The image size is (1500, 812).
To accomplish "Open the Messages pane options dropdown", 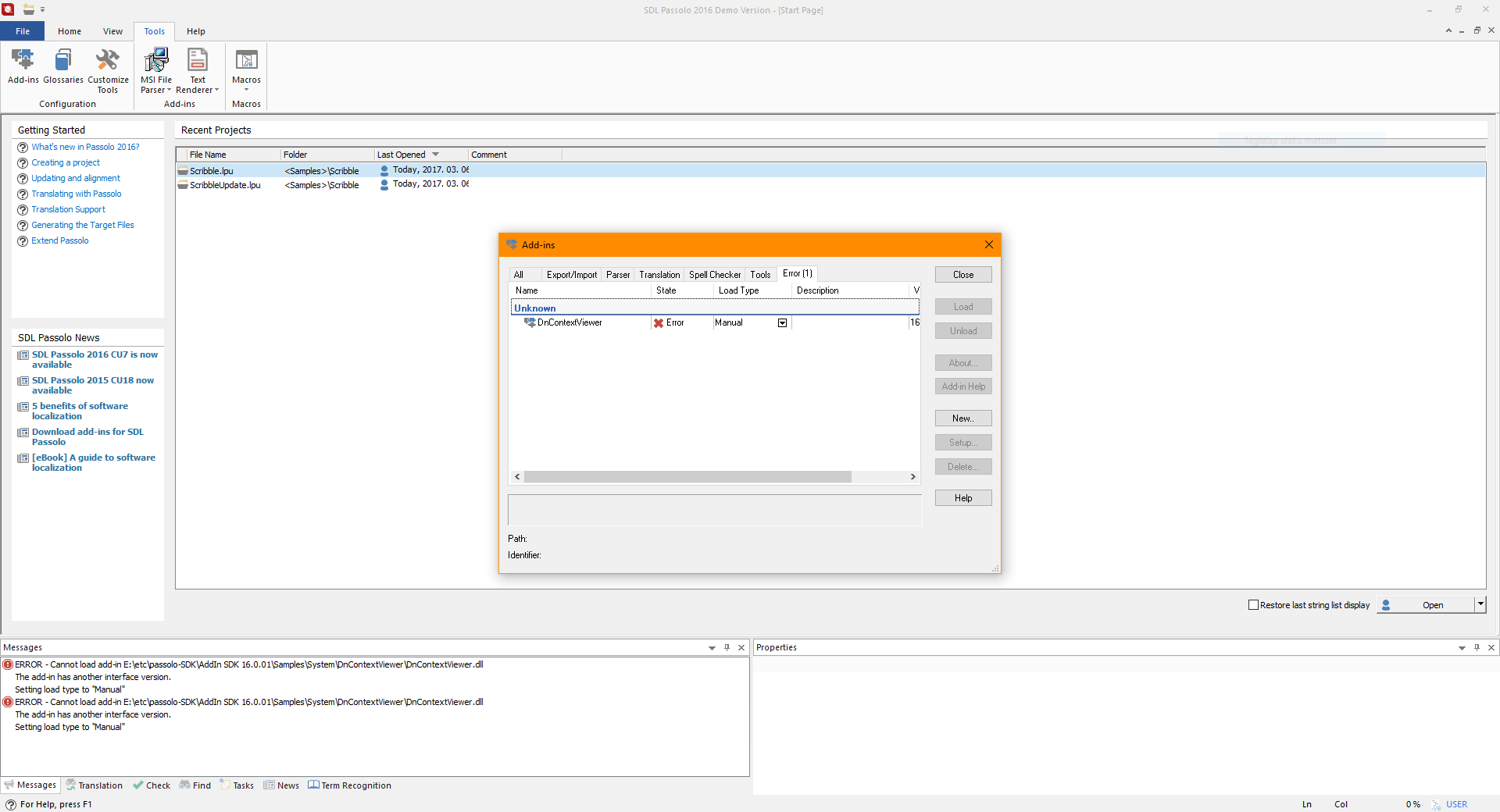I will pyautogui.click(x=712, y=648).
